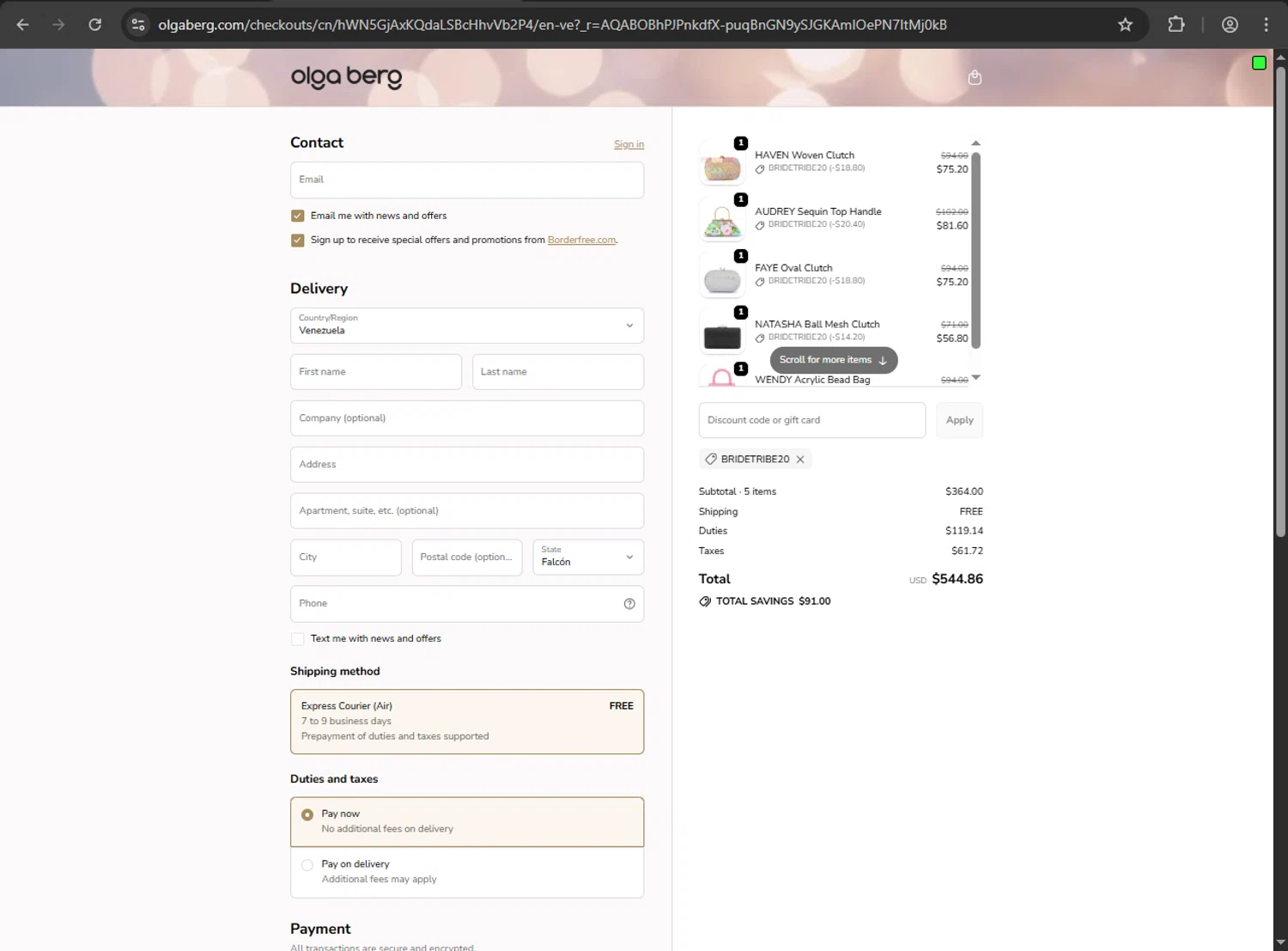The width and height of the screenshot is (1288, 951).
Task: Open the HAVEN Woven Clutch thumbnail
Action: coord(722,163)
